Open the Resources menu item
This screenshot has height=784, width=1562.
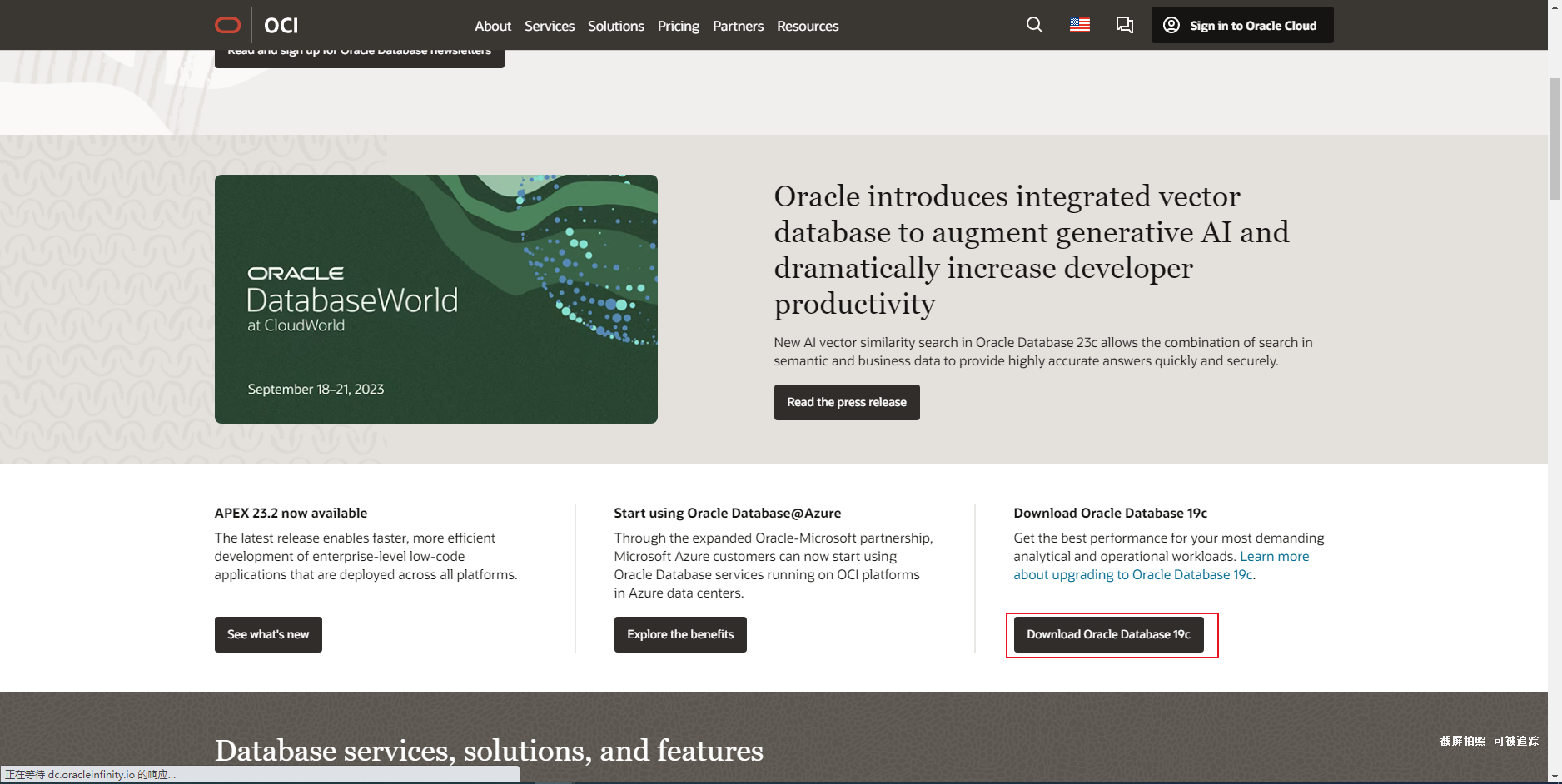(807, 26)
